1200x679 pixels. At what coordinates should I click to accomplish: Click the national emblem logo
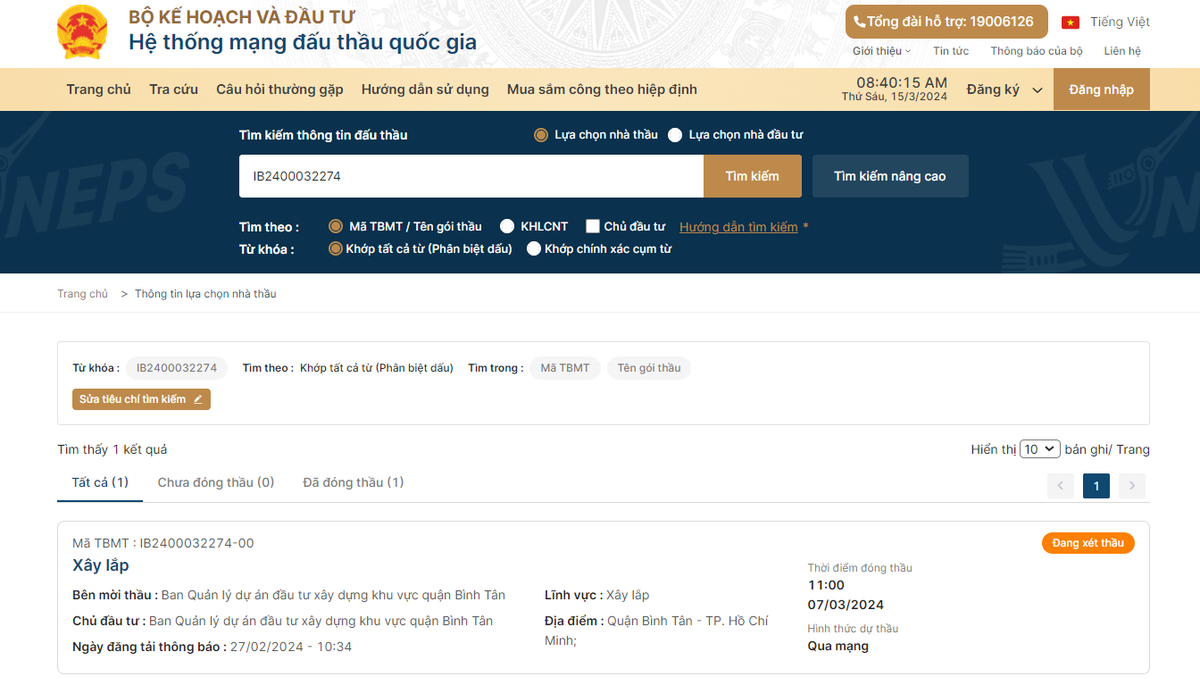(83, 32)
